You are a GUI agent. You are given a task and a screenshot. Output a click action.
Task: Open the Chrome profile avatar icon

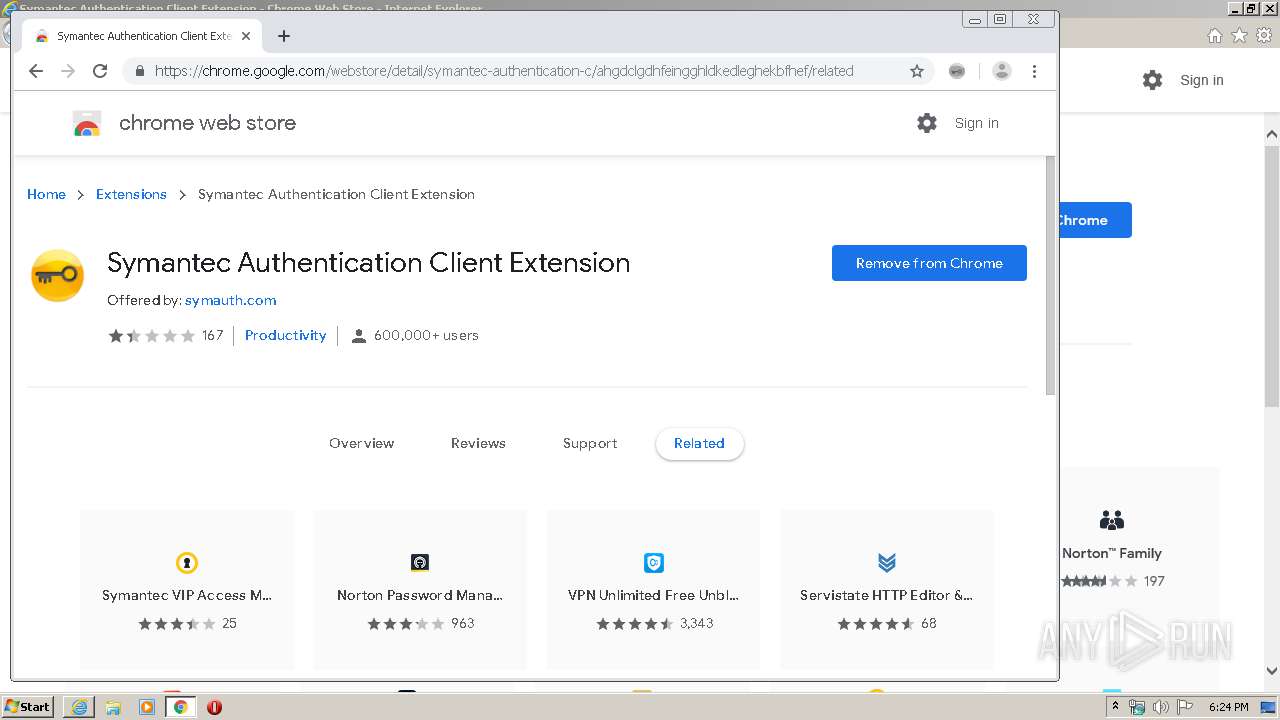click(1002, 71)
